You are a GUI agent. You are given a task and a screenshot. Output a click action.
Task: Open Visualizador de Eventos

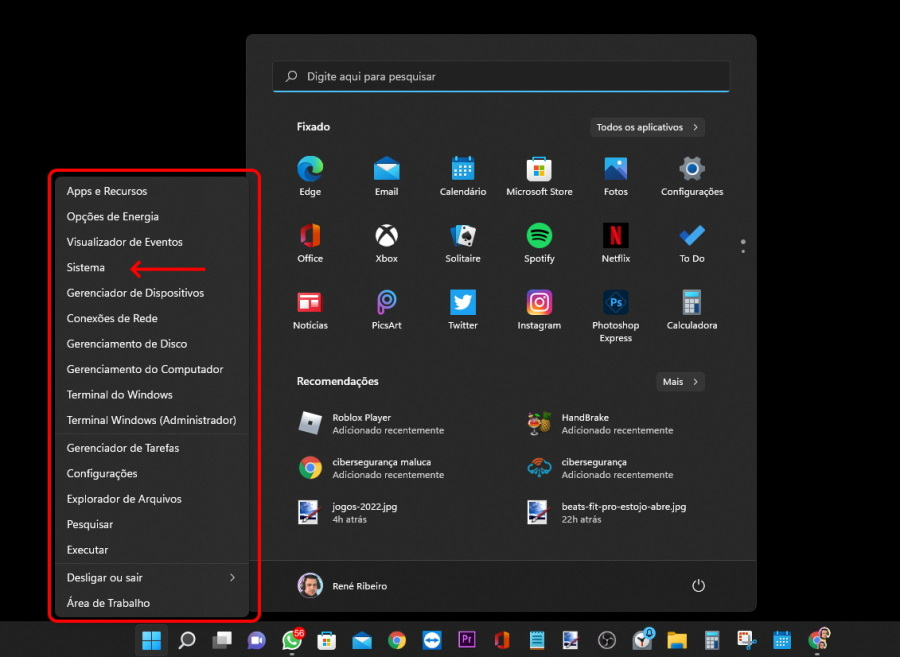click(x=152, y=242)
